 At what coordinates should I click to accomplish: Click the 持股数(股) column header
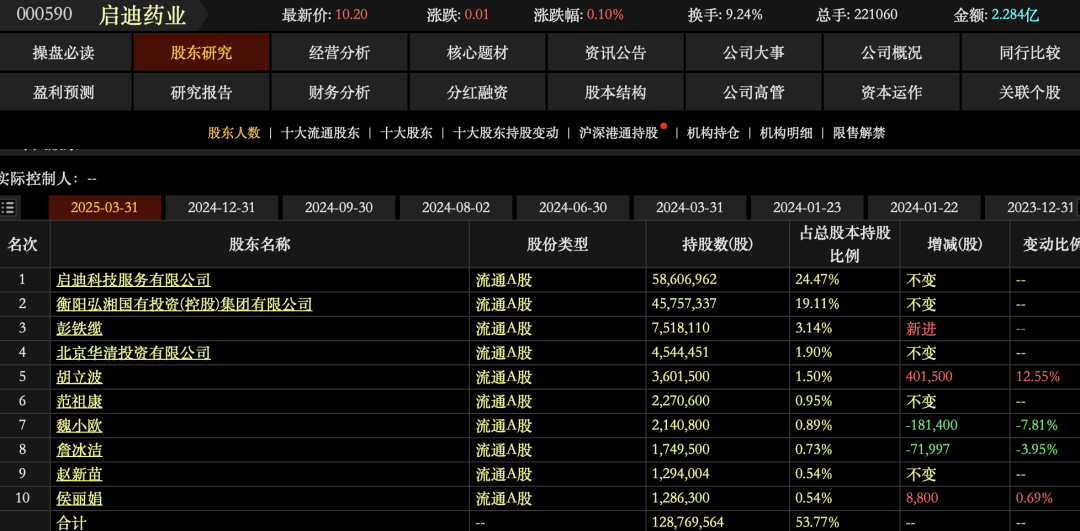pos(718,244)
